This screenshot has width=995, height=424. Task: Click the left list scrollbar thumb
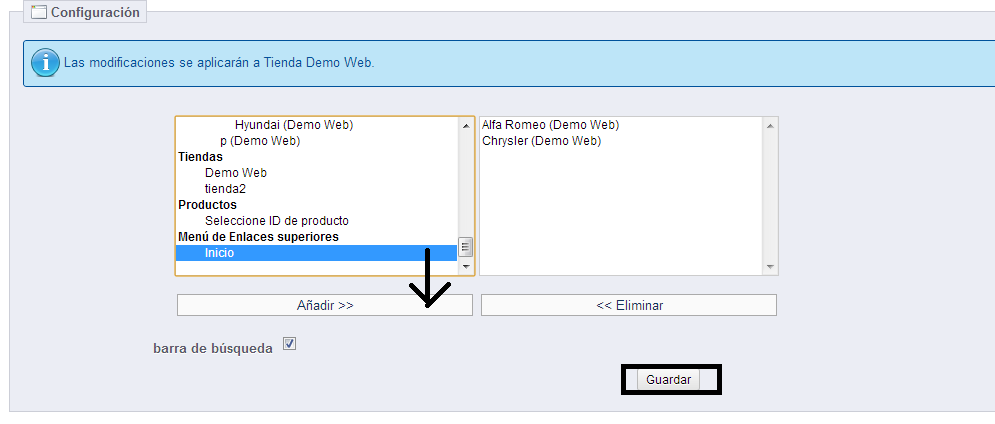pyautogui.click(x=465, y=247)
